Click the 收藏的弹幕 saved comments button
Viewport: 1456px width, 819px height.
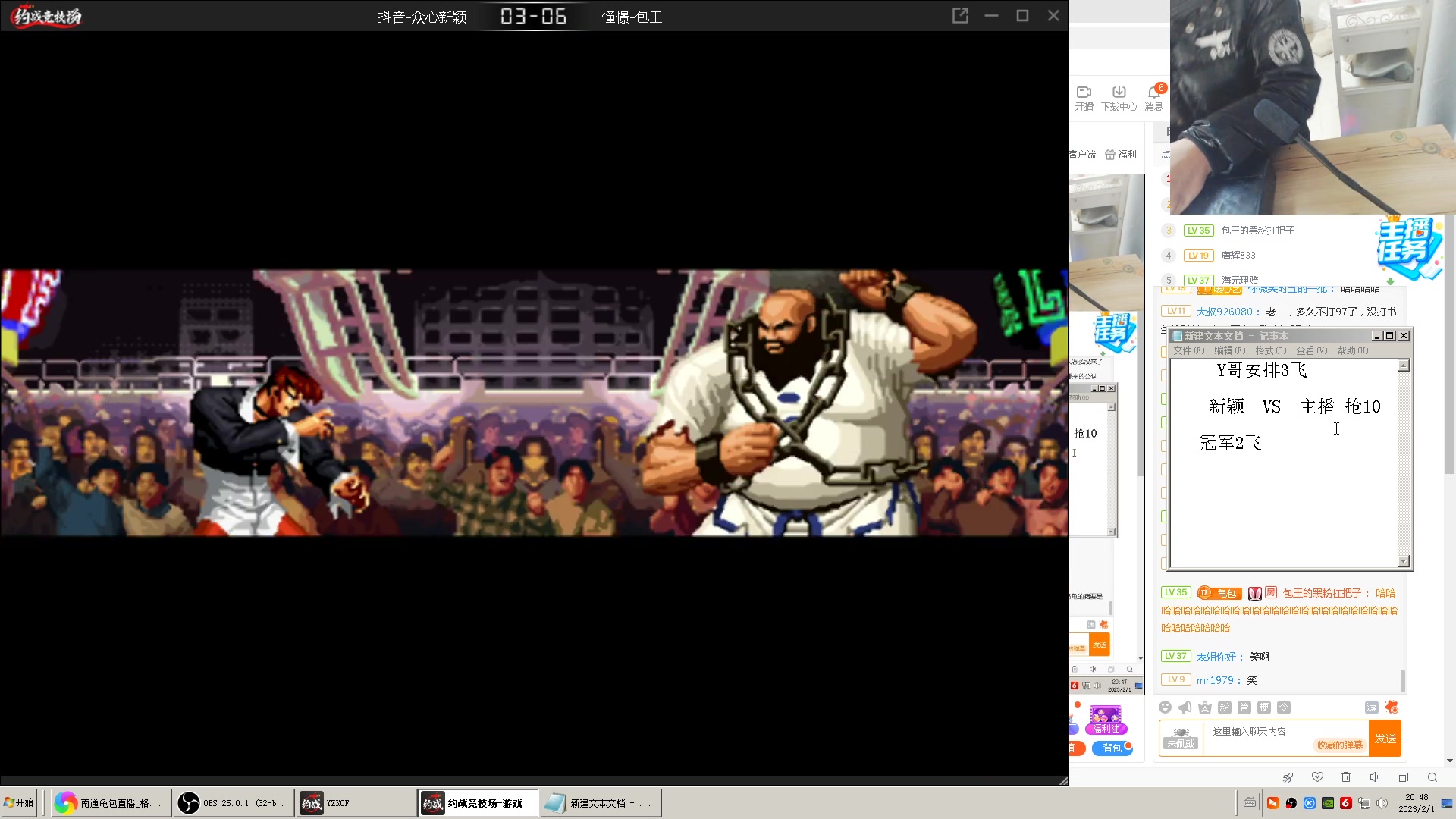point(1340,745)
